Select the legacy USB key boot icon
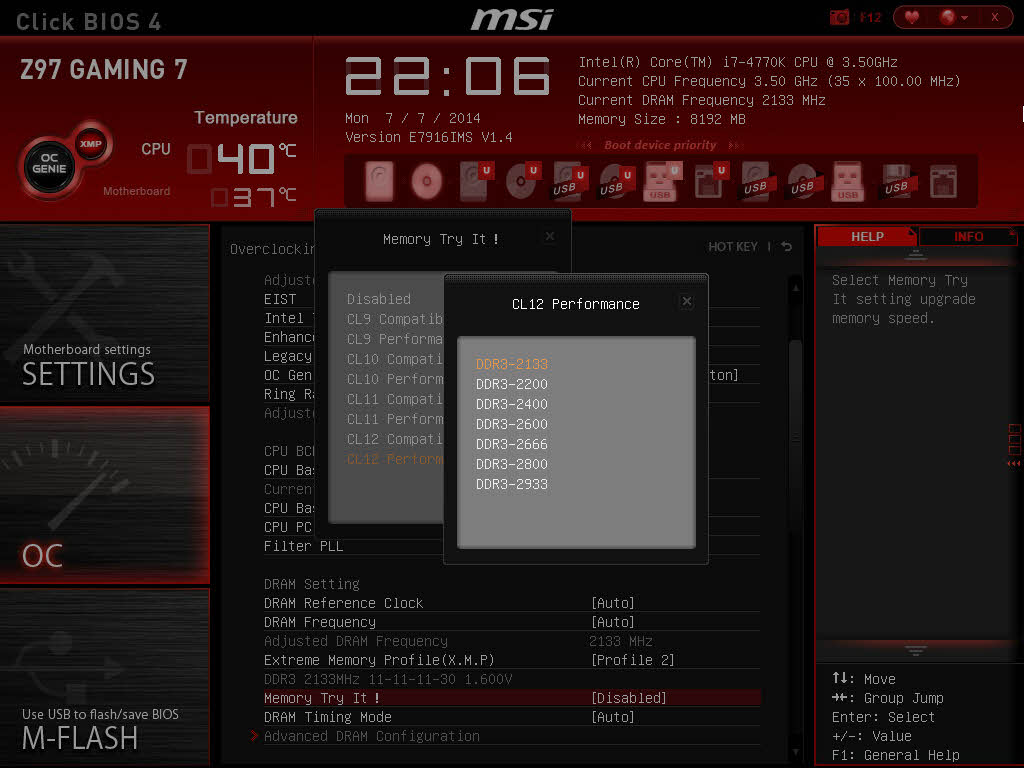 click(x=848, y=181)
